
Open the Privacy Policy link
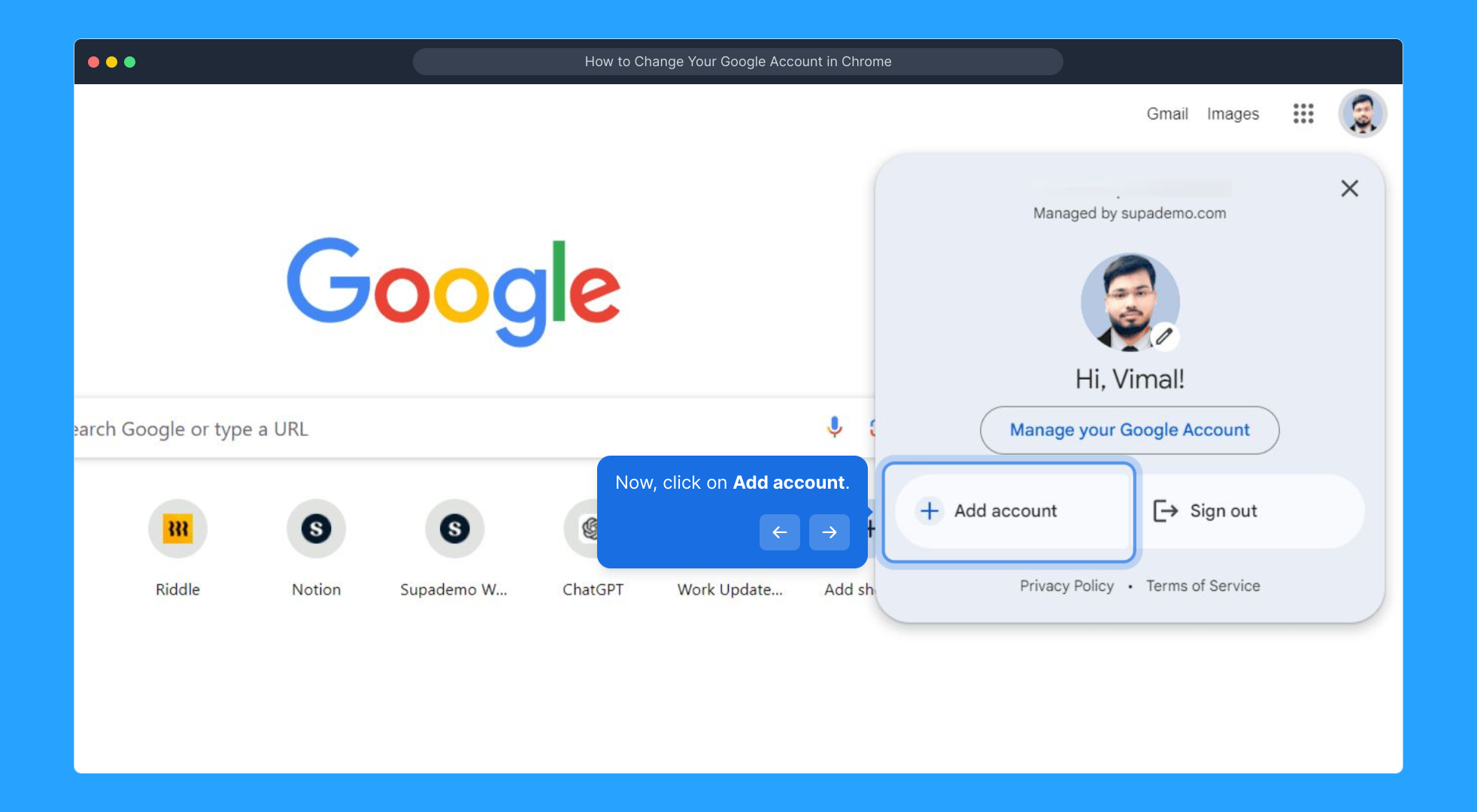coord(1066,586)
